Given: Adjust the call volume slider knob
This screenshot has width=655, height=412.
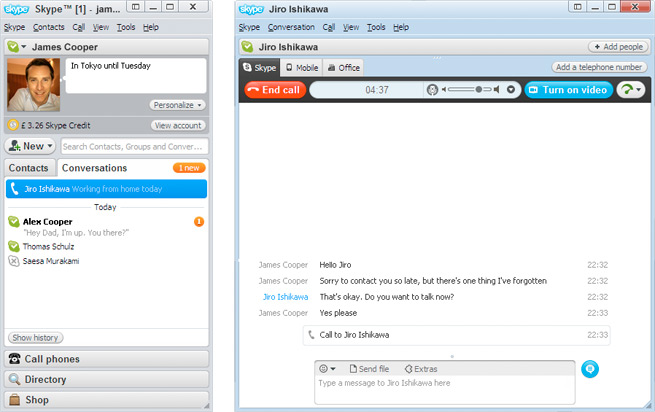Looking at the screenshot, I should click(x=479, y=89).
